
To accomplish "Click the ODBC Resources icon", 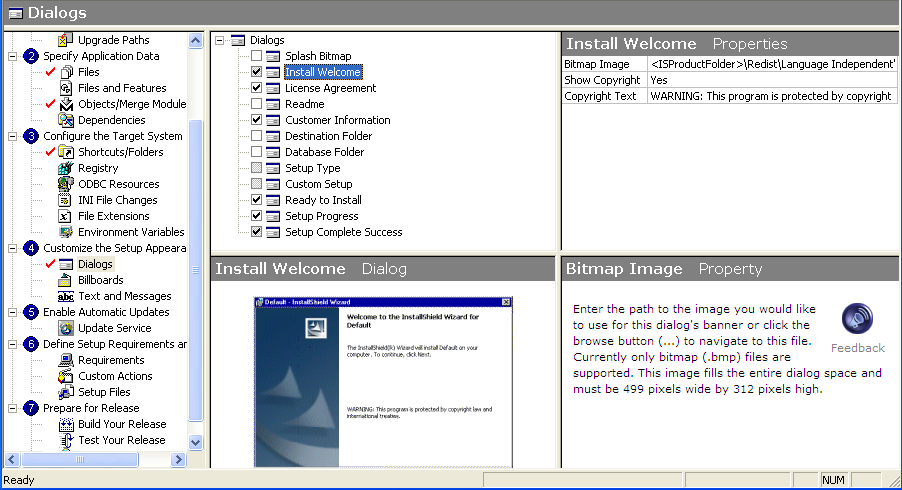I will point(66,184).
